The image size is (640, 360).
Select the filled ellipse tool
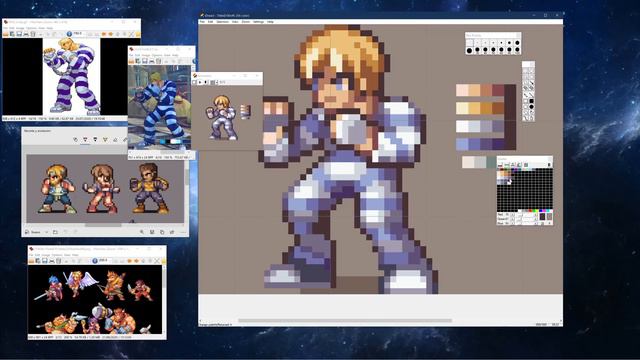tap(531, 107)
